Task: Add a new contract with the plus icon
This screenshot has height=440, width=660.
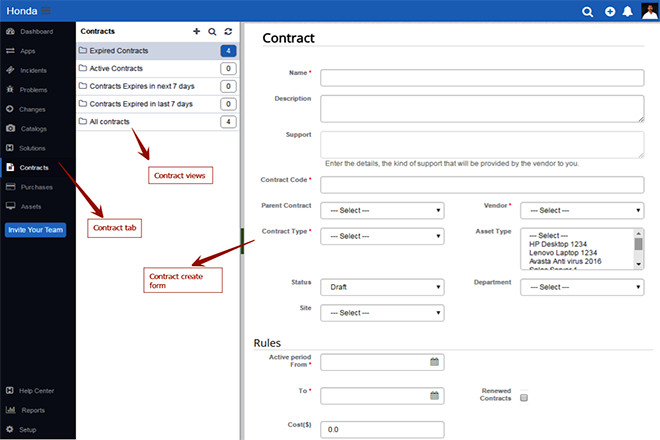Action: pos(196,31)
